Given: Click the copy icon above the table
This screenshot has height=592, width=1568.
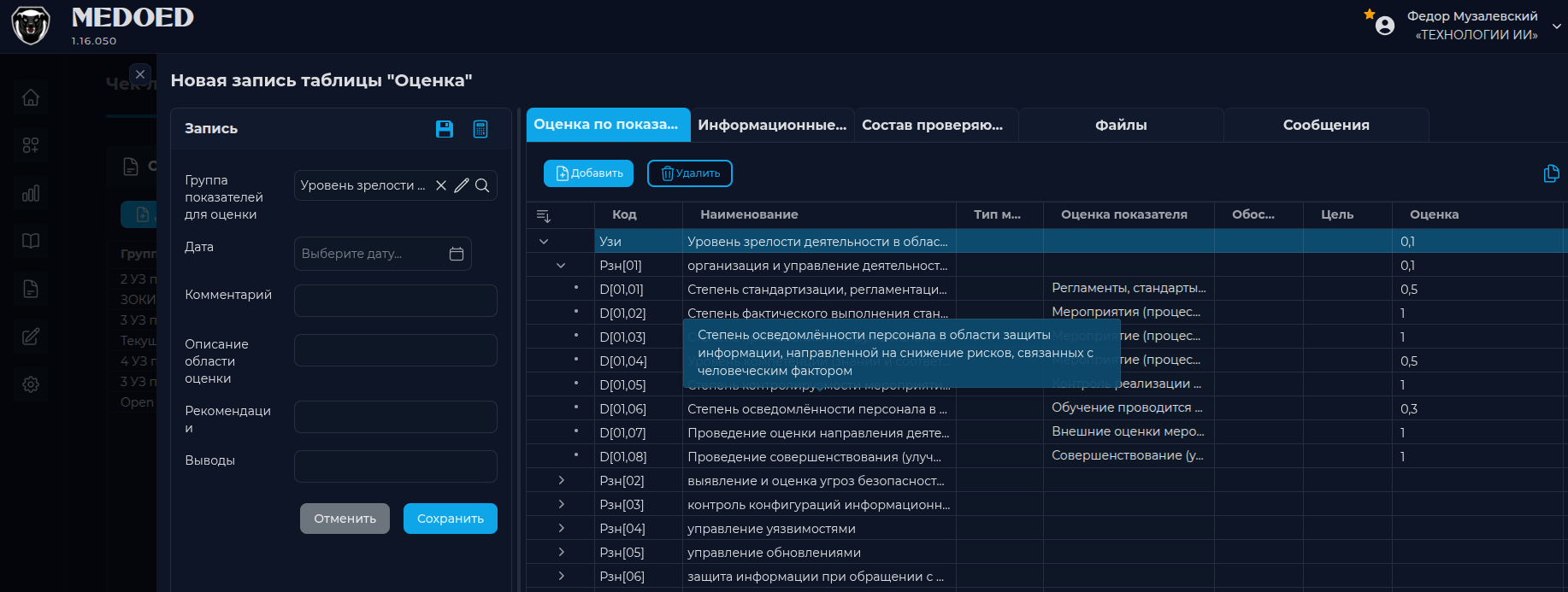Looking at the screenshot, I should click(x=1551, y=173).
